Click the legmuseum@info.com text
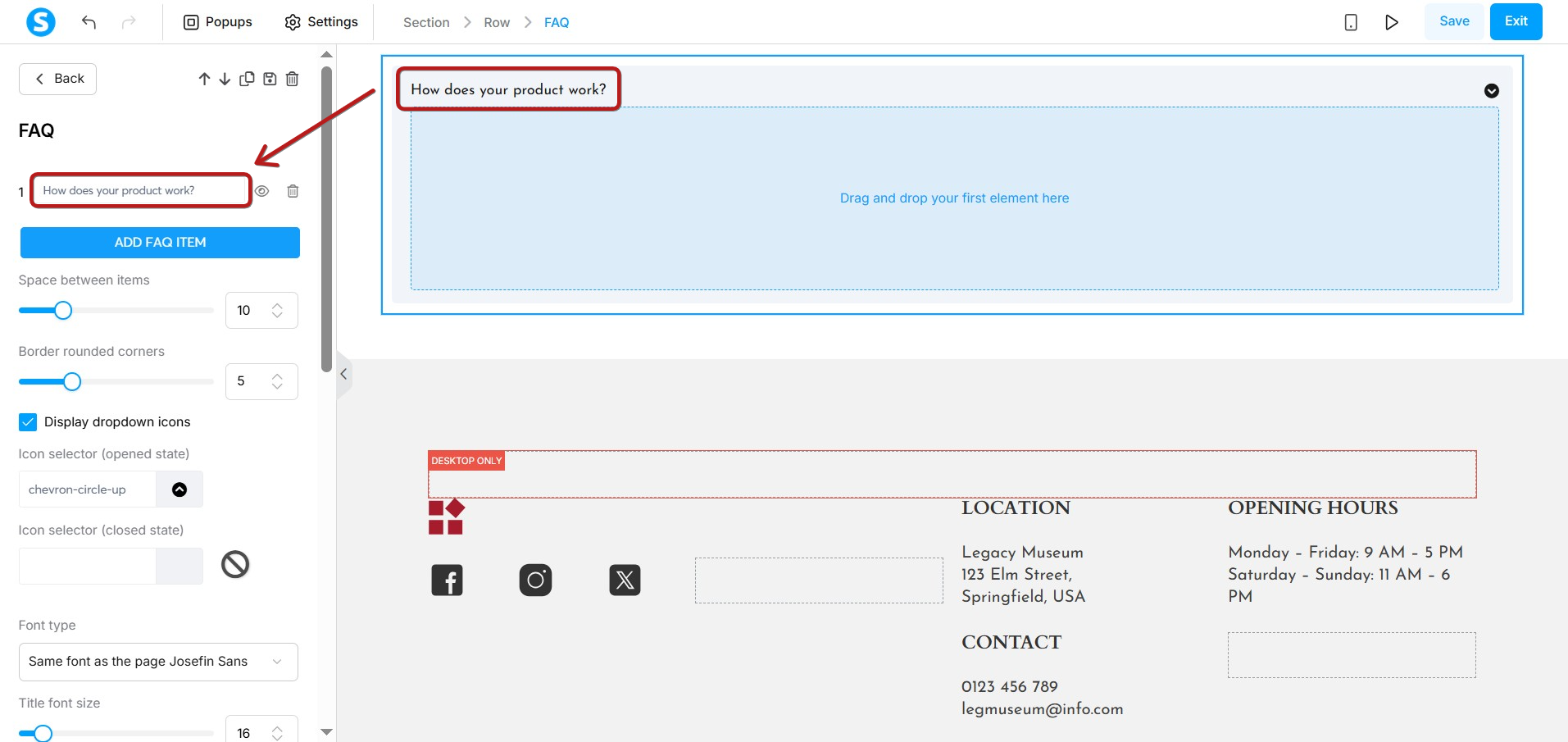Image resolution: width=1568 pixels, height=742 pixels. [1043, 709]
